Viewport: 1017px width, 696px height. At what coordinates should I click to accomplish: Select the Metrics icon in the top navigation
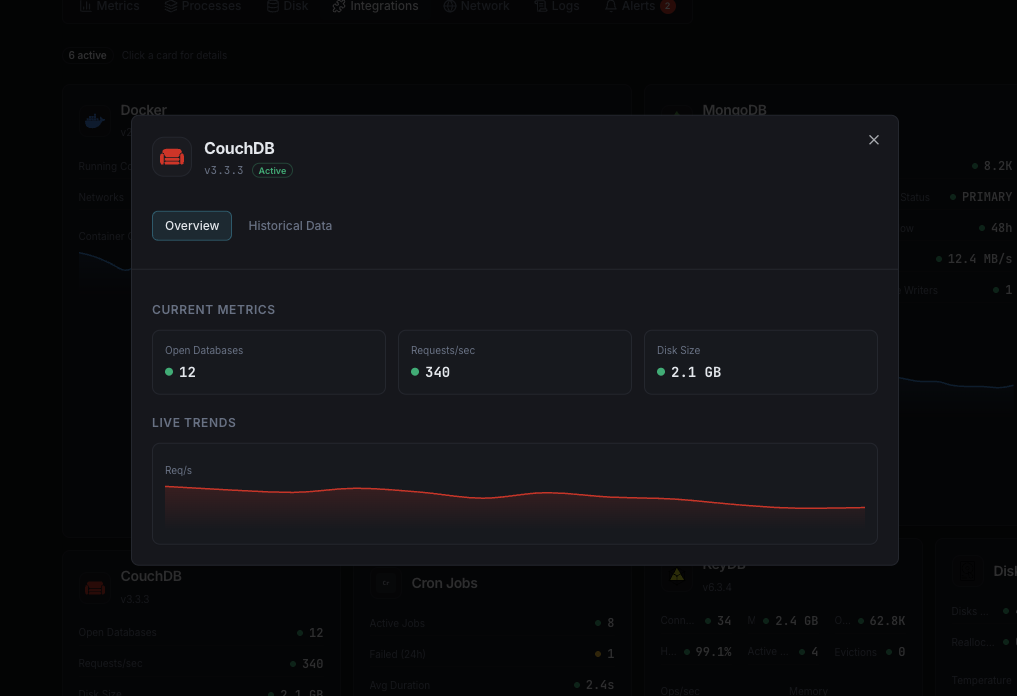pyautogui.click(x=87, y=6)
